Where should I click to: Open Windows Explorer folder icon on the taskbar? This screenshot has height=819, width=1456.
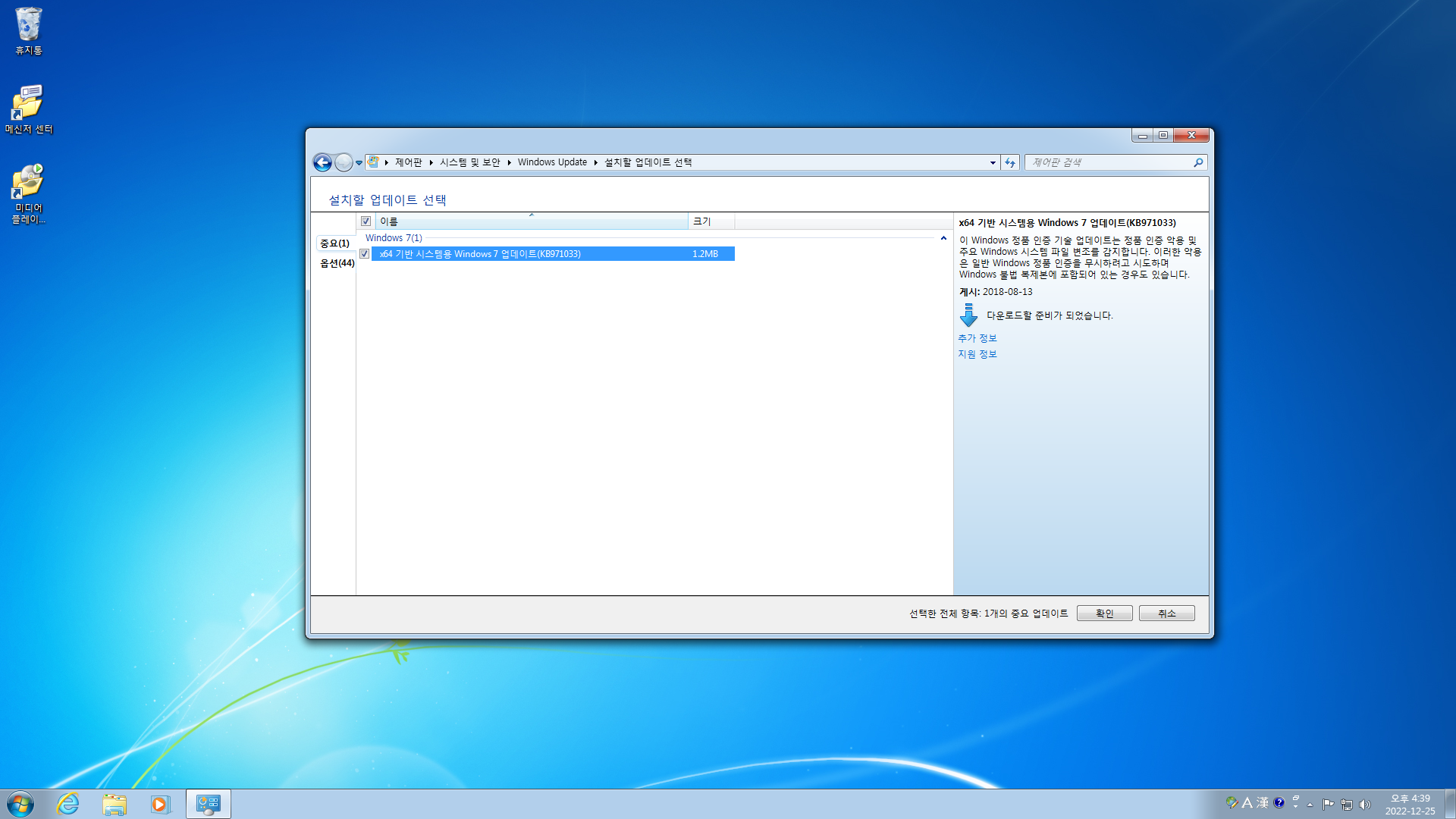tap(115, 804)
